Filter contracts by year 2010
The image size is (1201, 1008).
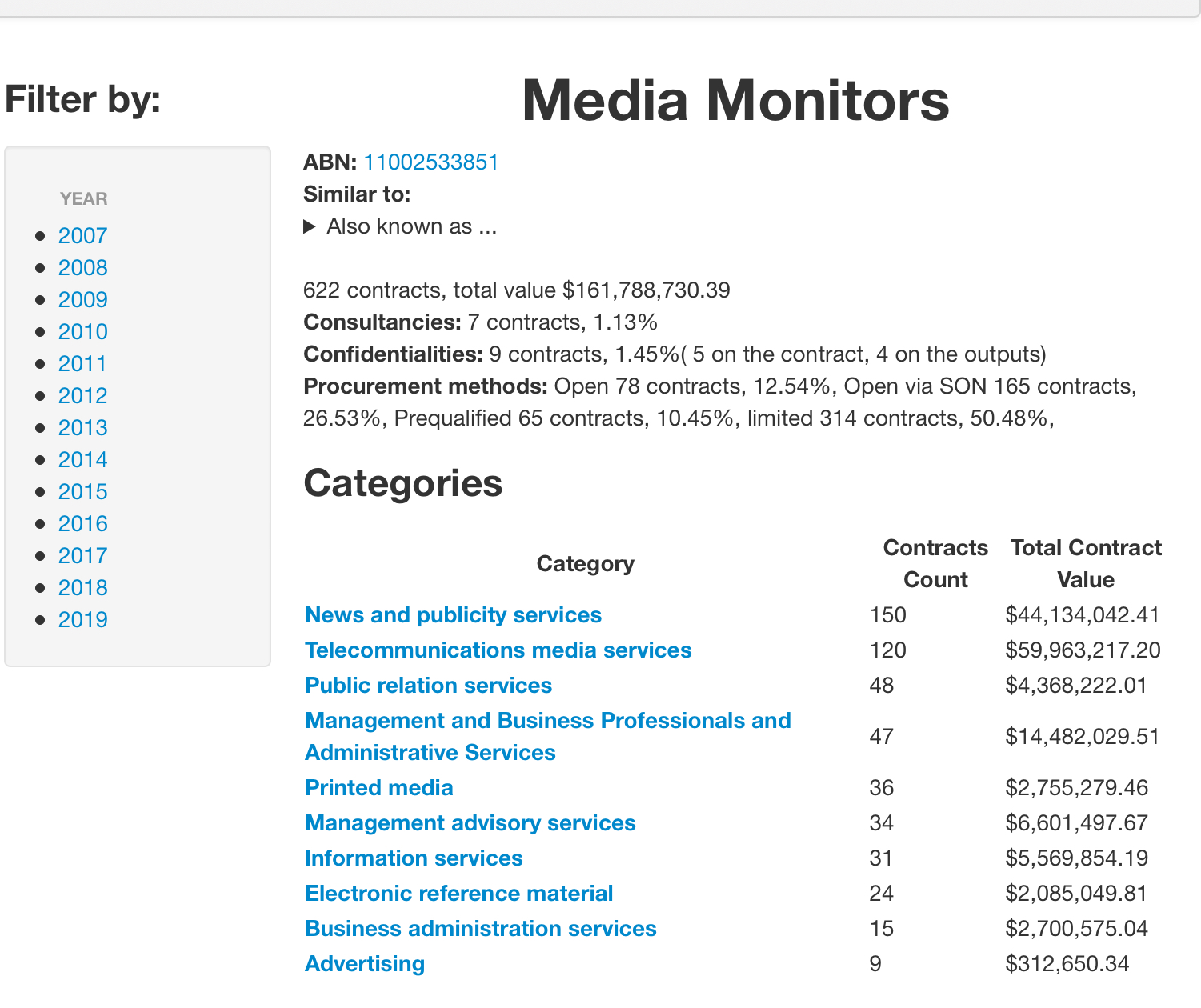point(82,332)
